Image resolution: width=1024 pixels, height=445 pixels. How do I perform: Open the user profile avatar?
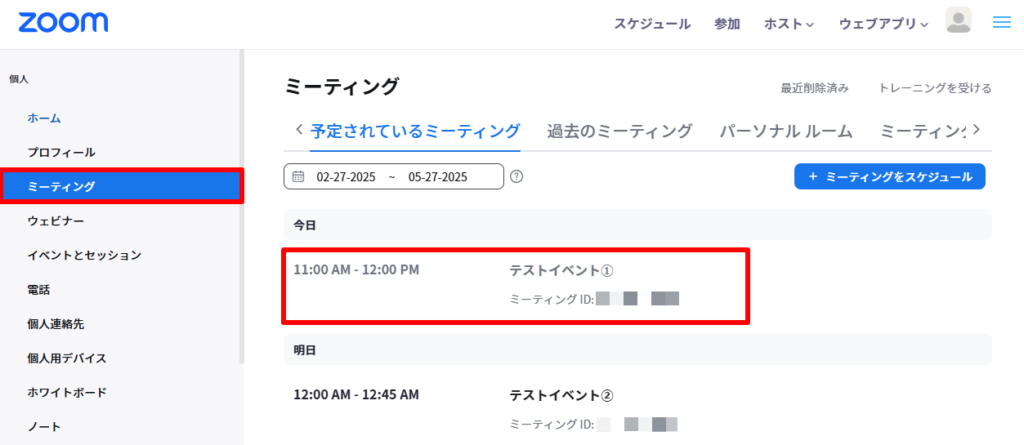pyautogui.click(x=958, y=21)
